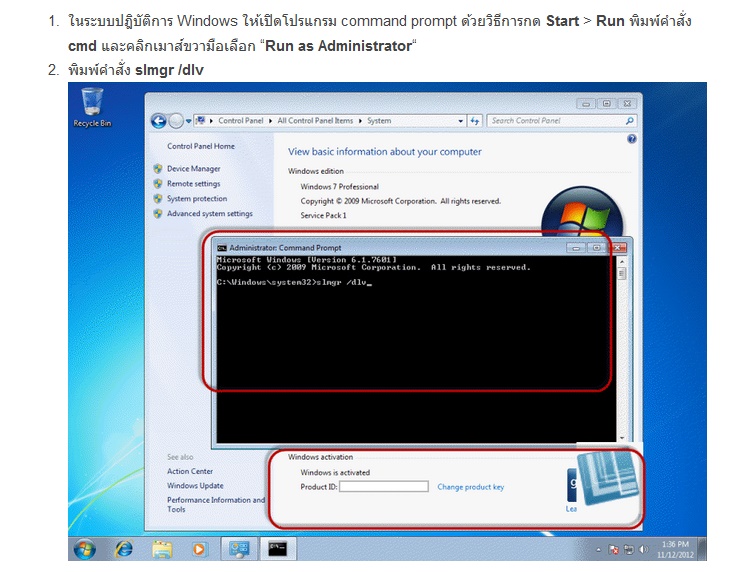This screenshot has width=741, height=572.
Task: Click the Windows 7 Professional edition text
Action: click(339, 187)
